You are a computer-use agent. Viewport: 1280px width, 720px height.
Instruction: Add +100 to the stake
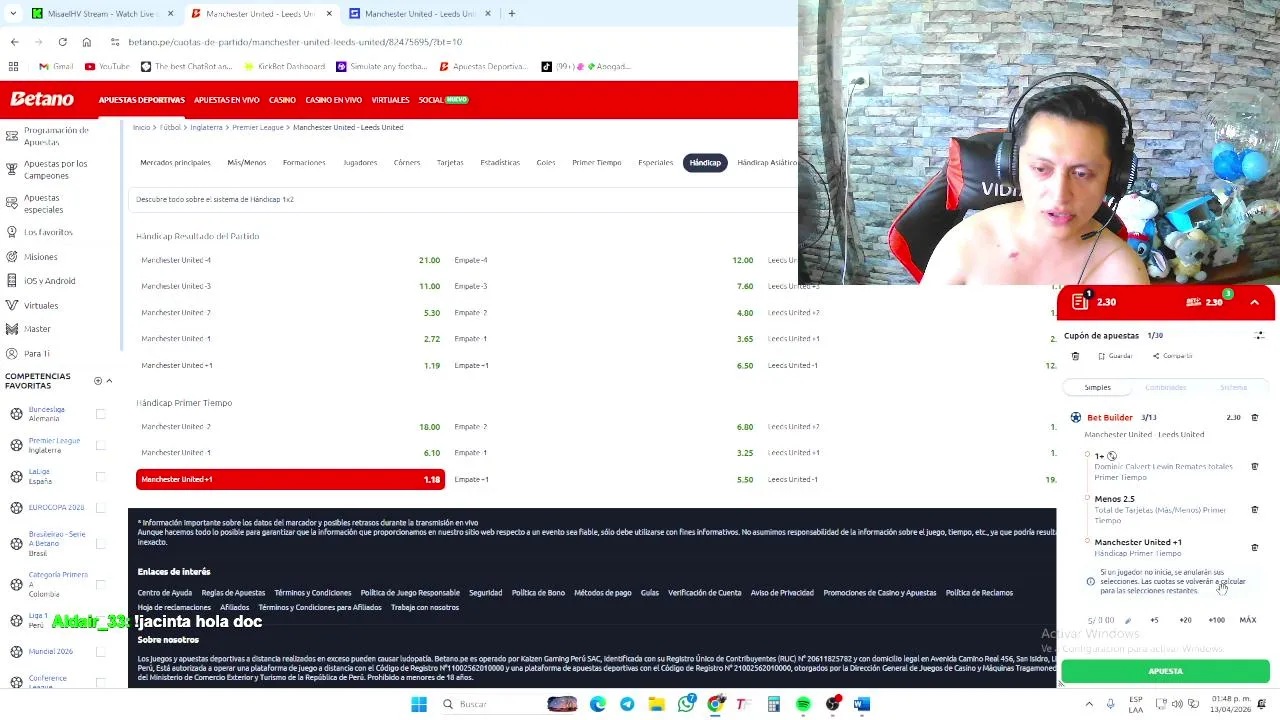(x=1216, y=620)
